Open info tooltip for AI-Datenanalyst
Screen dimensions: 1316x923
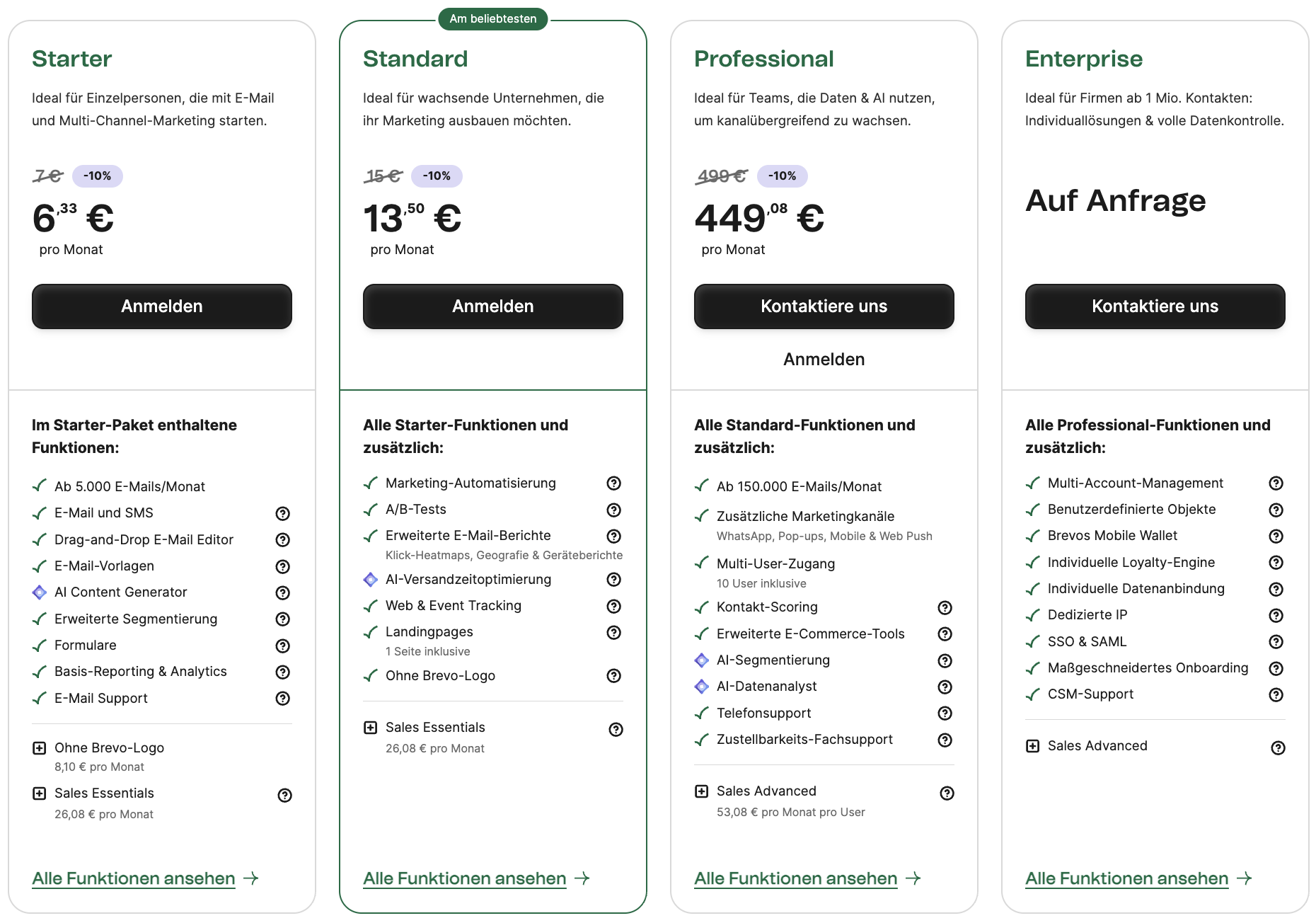coord(945,687)
